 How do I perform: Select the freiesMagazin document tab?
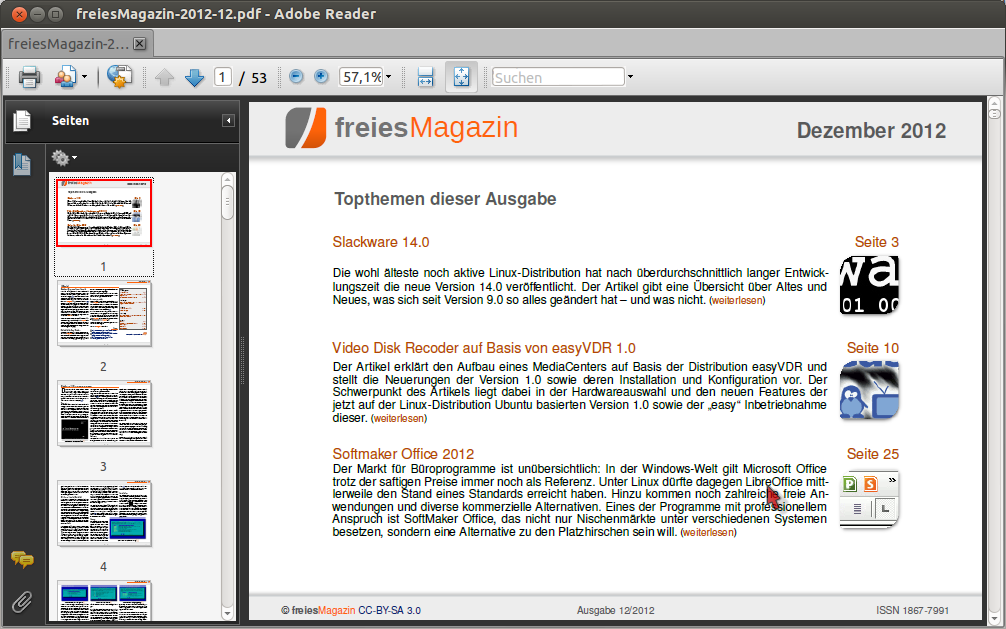coord(68,44)
